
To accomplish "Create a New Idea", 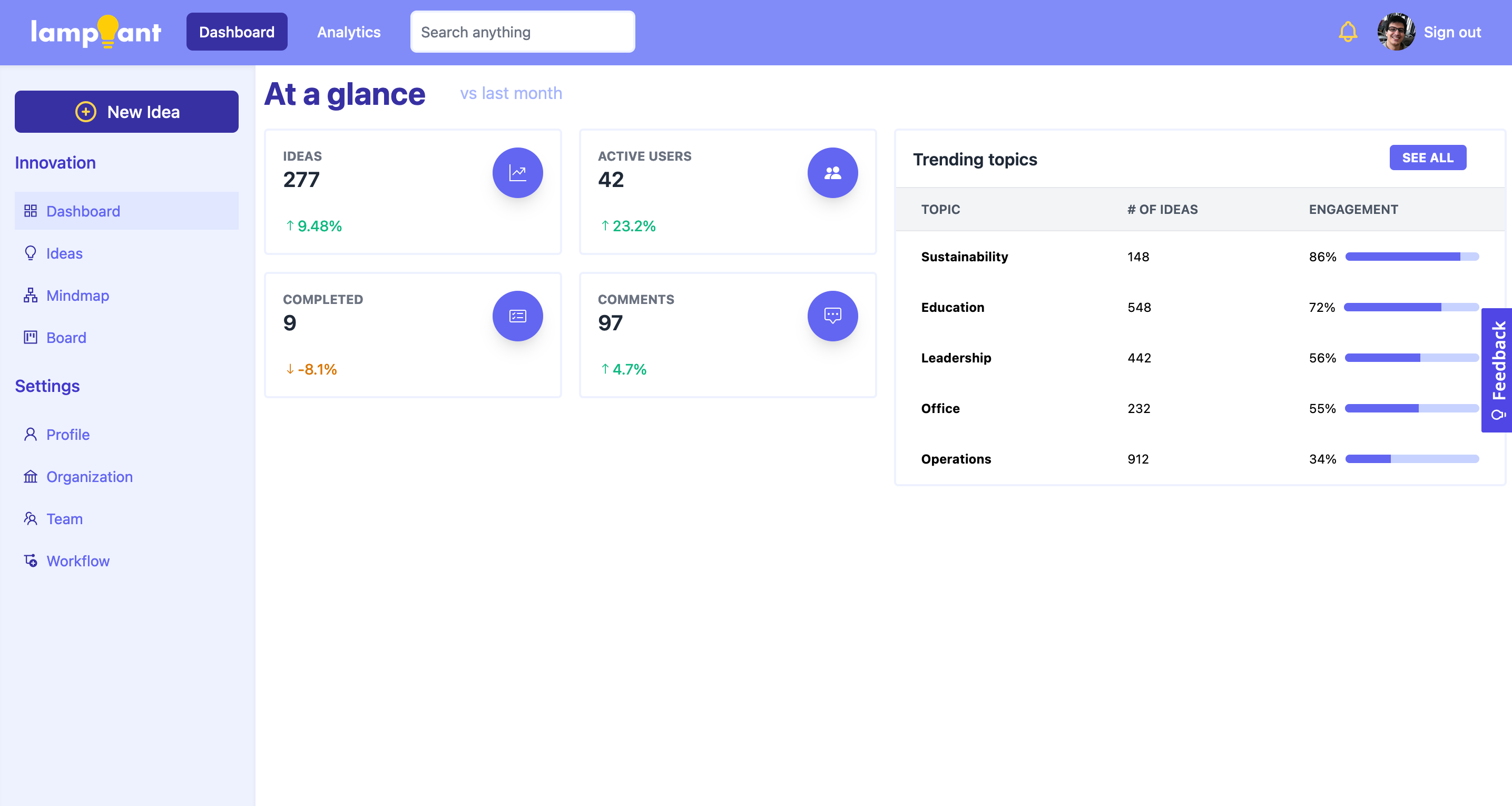I will coord(126,112).
